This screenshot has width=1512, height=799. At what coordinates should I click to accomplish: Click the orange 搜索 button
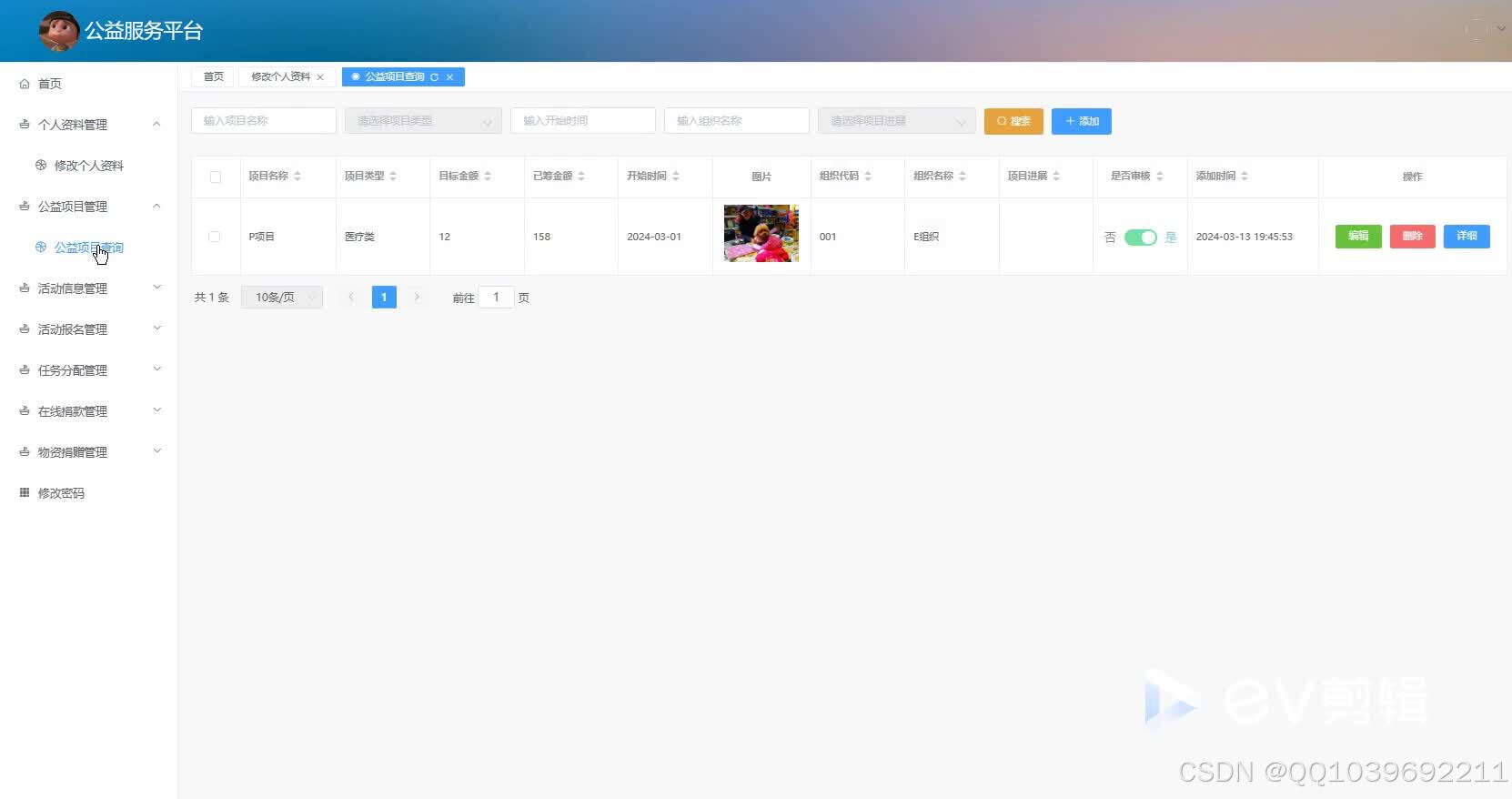pyautogui.click(x=1013, y=121)
